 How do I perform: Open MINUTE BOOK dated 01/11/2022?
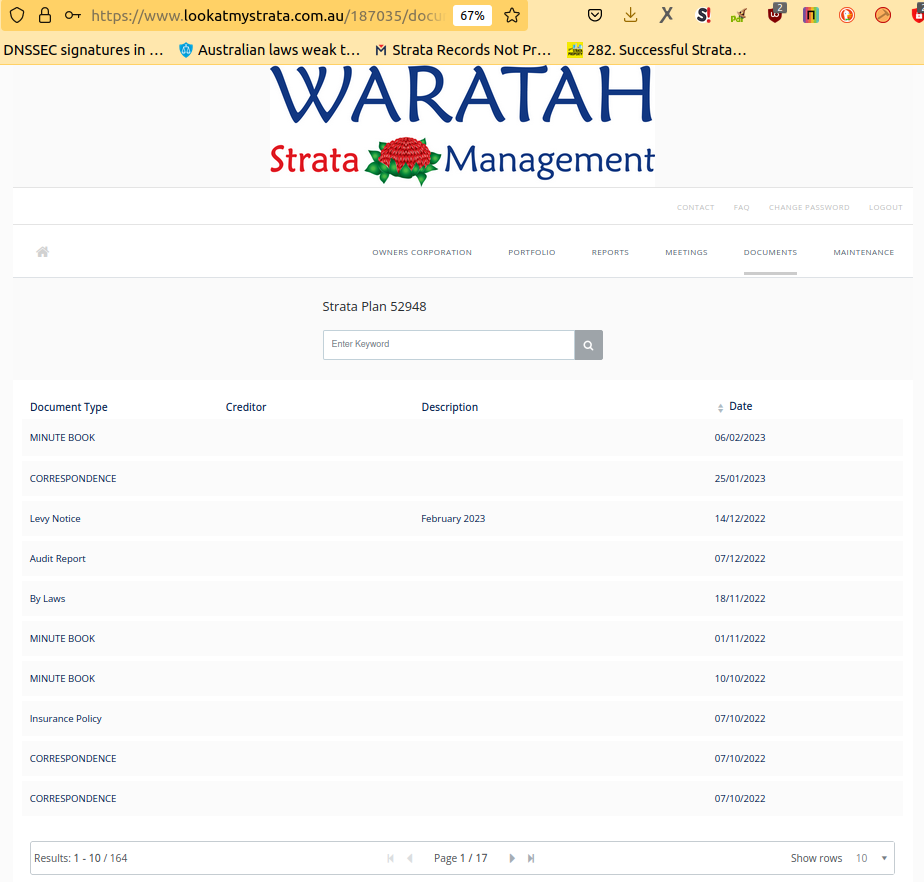coord(462,639)
